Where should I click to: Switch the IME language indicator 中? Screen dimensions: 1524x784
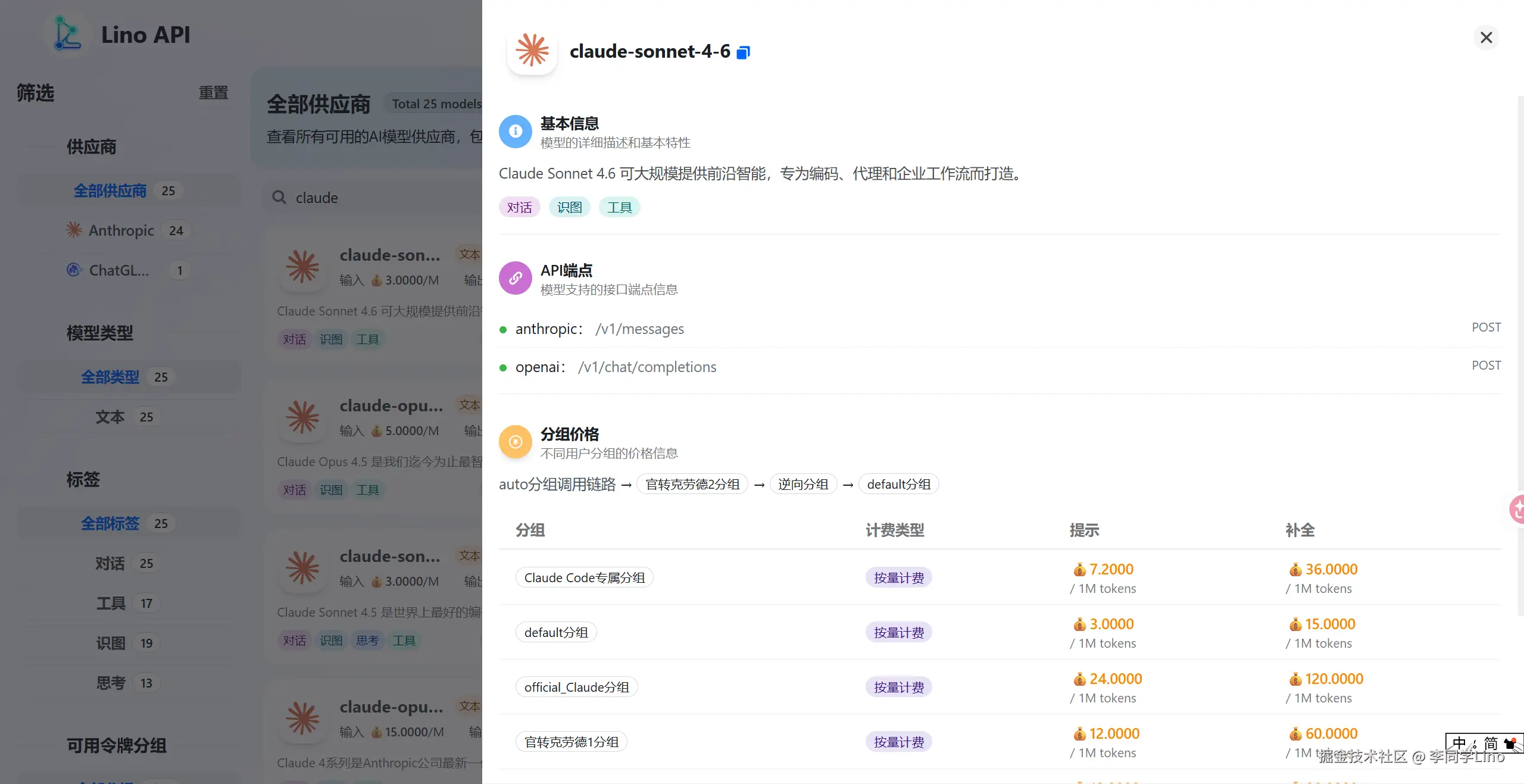(1459, 743)
